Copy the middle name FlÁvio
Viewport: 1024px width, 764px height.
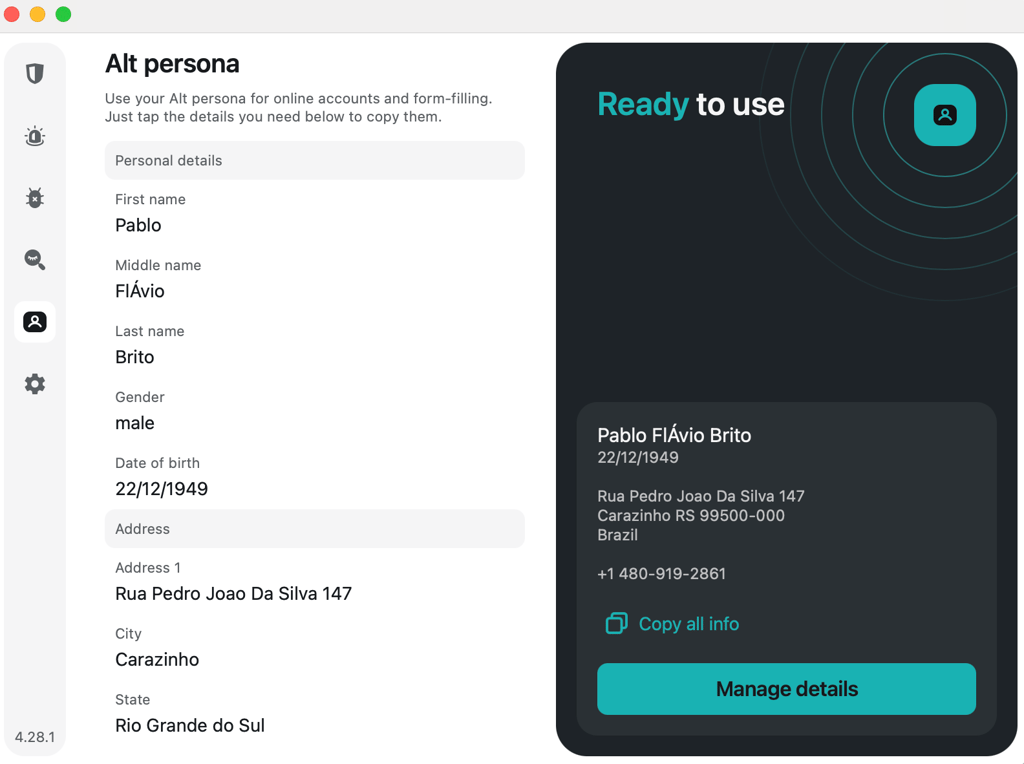140,291
